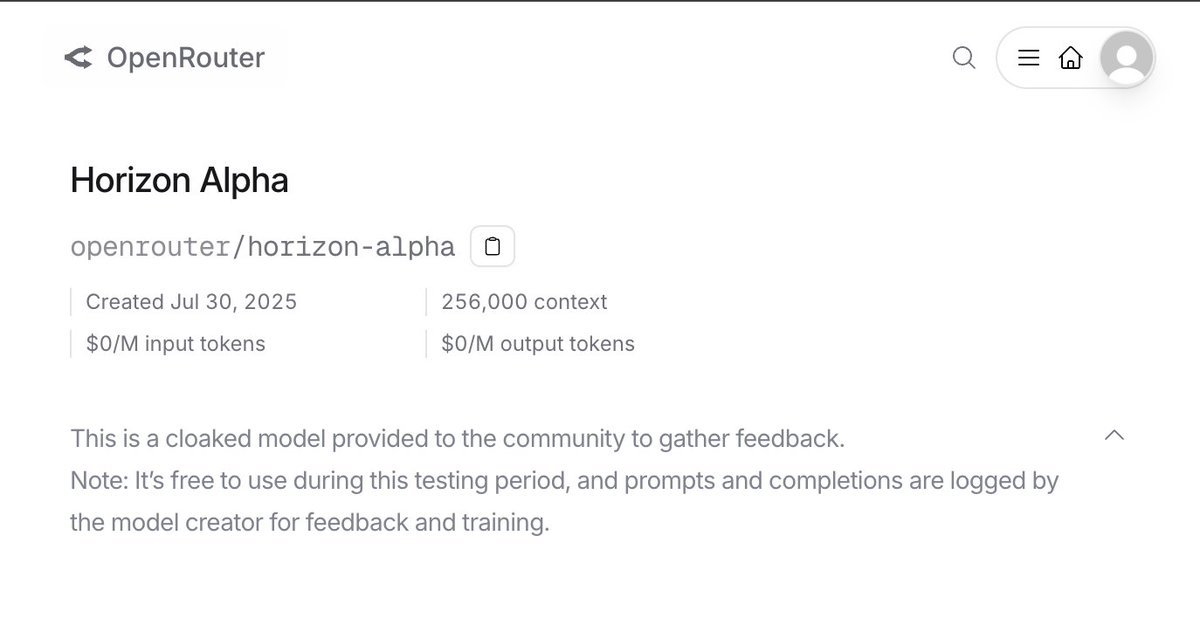Click the $0/M output tokens label
Screen dimensions: 1200x625
click(537, 344)
